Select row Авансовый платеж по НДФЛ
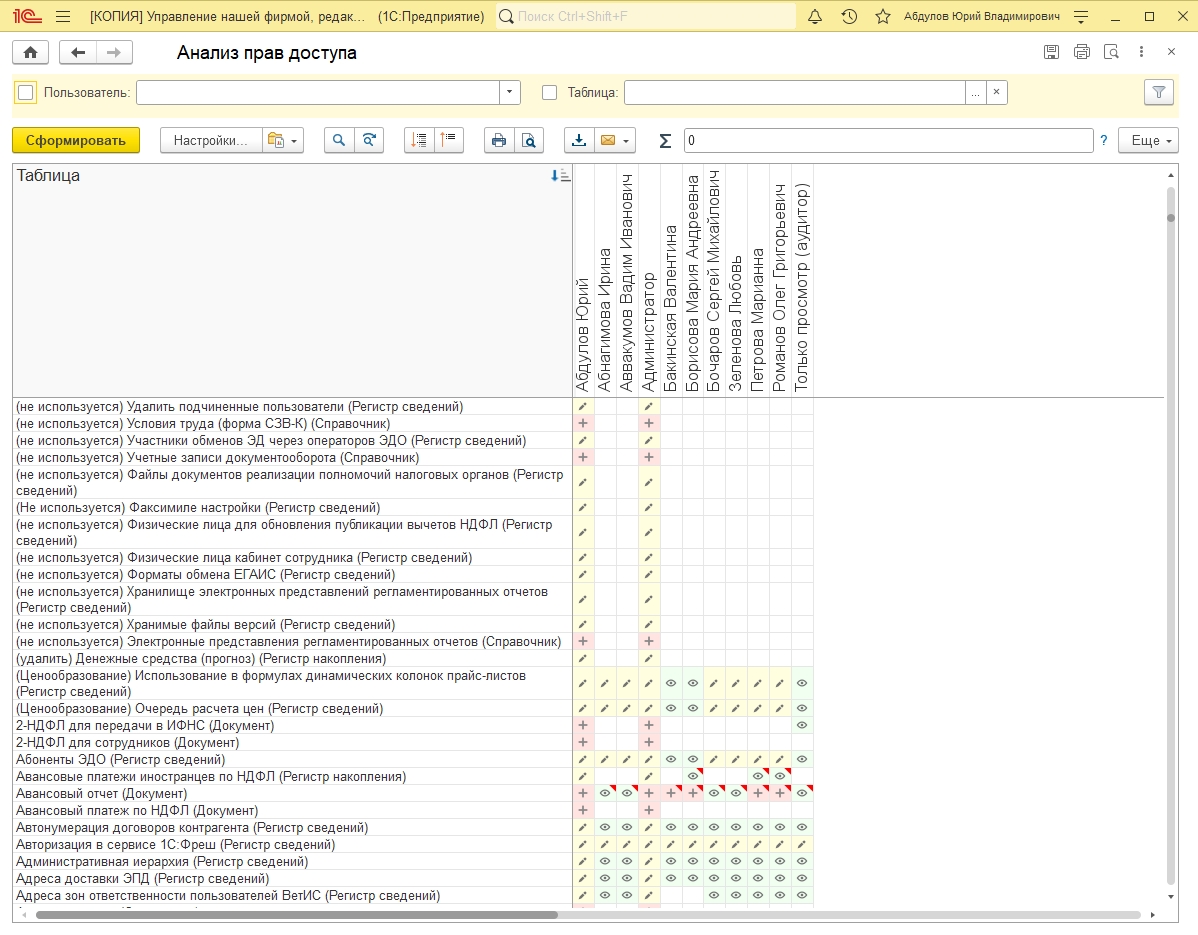 (293, 810)
